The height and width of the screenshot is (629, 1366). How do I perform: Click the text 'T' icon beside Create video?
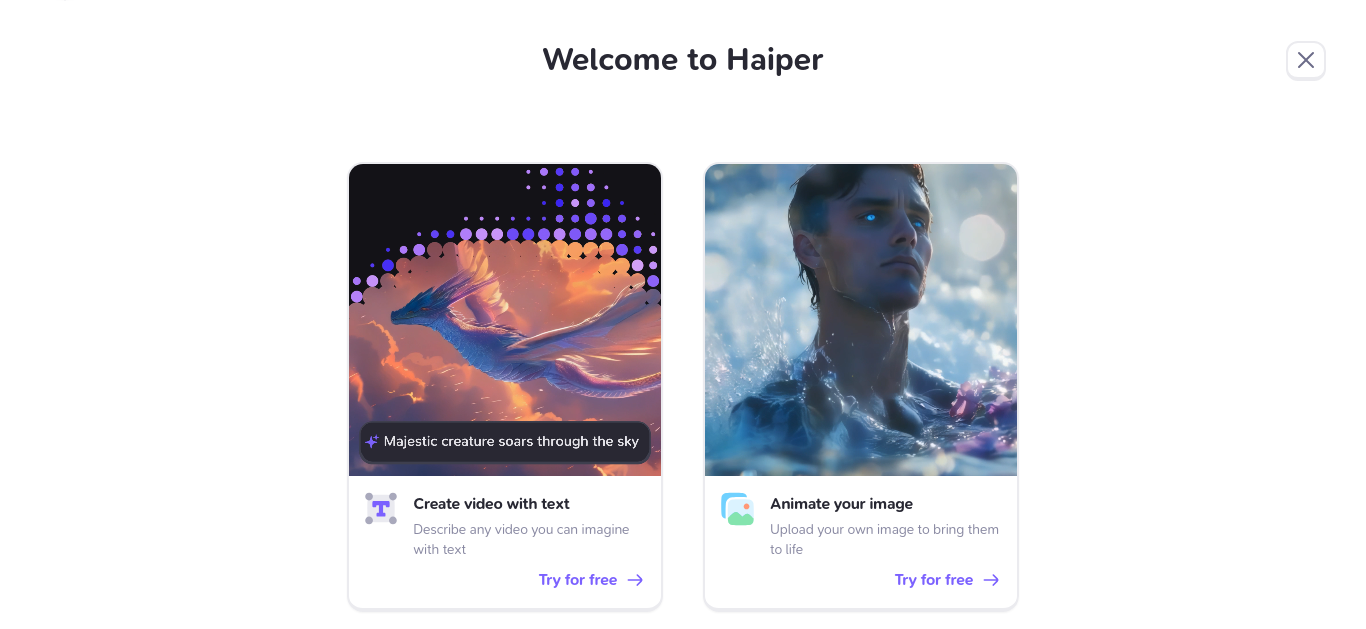coord(381,508)
